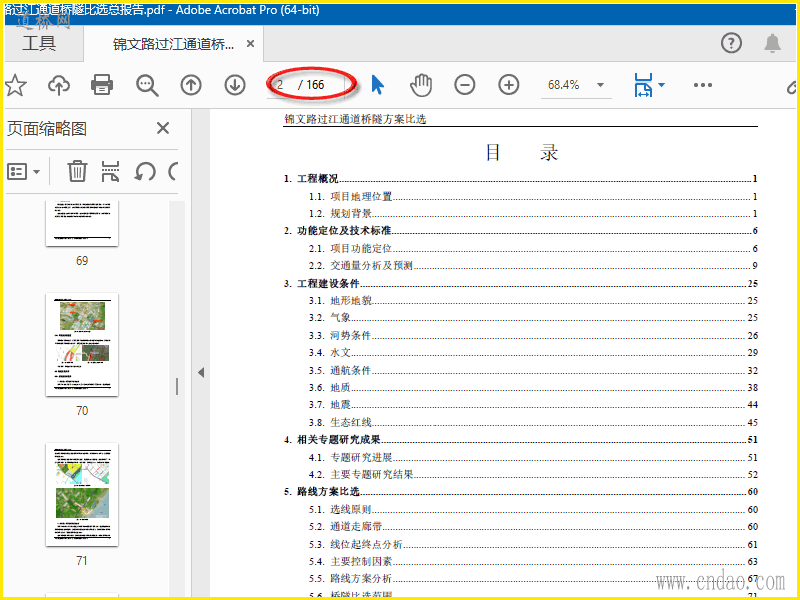
Task: Click contents entry 4.2. 主要专题研究结果
Action: (x=533, y=474)
